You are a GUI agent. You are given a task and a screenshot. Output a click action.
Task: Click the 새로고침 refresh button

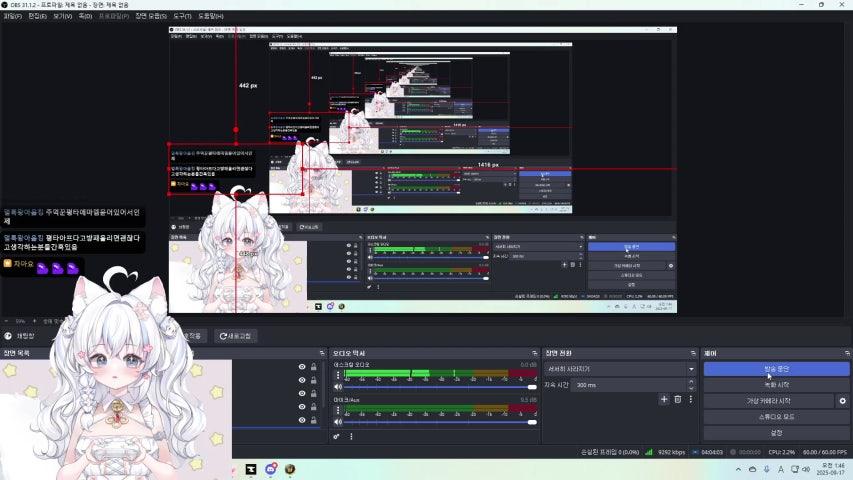pyautogui.click(x=236, y=336)
